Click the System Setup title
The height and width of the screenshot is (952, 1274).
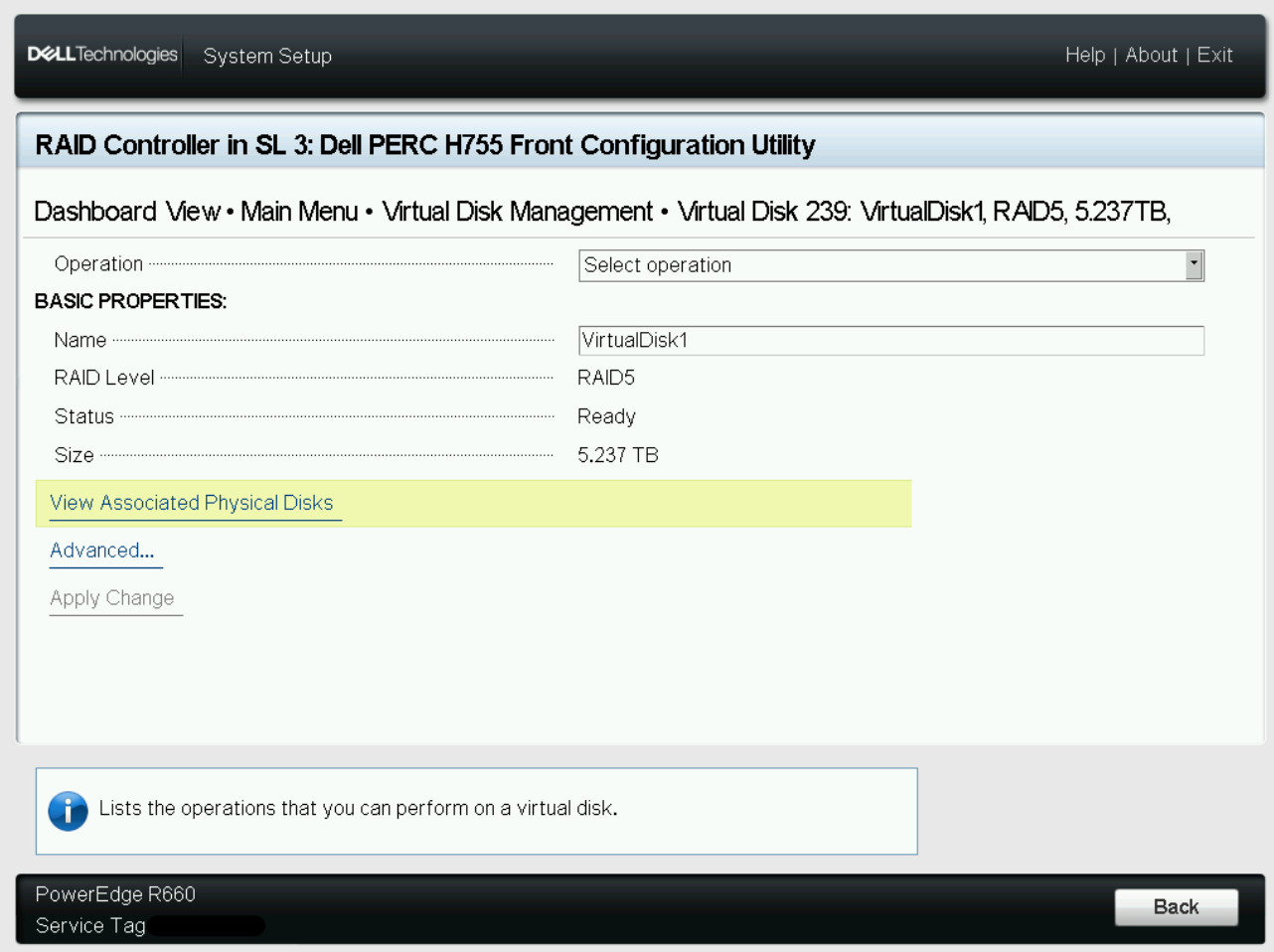[x=267, y=56]
